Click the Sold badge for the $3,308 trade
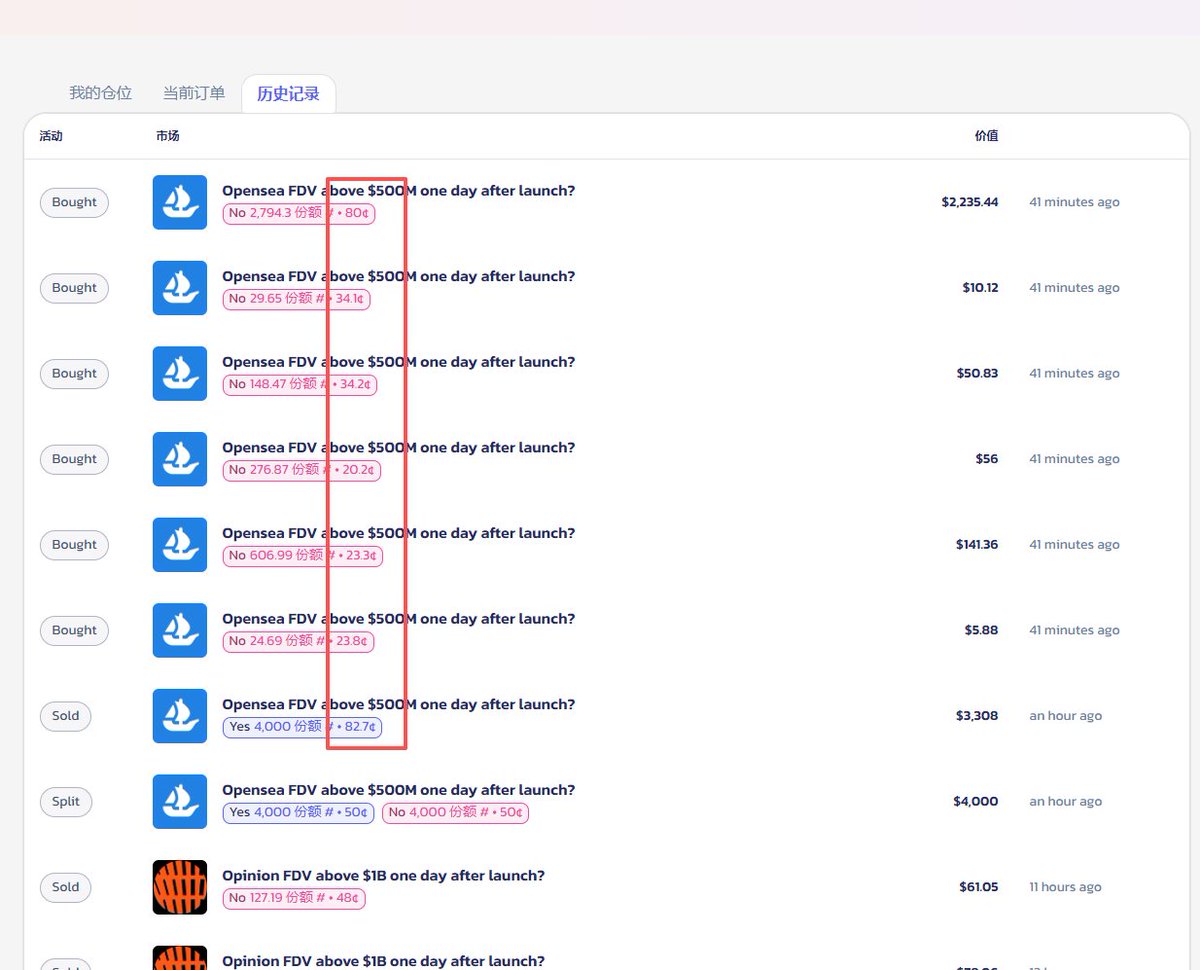This screenshot has height=970, width=1200. 66,716
